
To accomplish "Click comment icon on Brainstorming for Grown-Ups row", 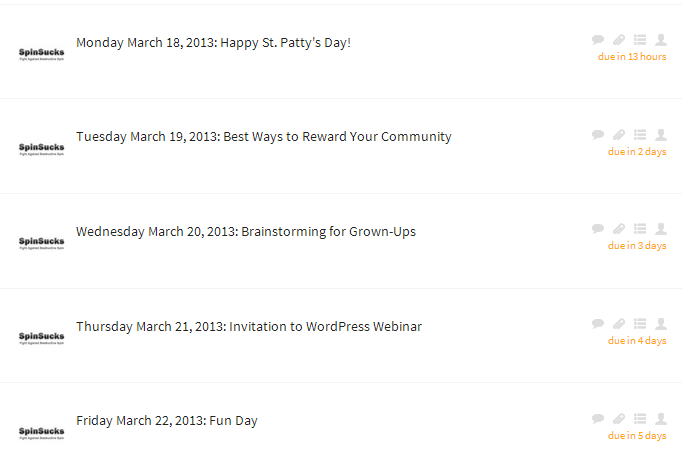I will (x=598, y=229).
